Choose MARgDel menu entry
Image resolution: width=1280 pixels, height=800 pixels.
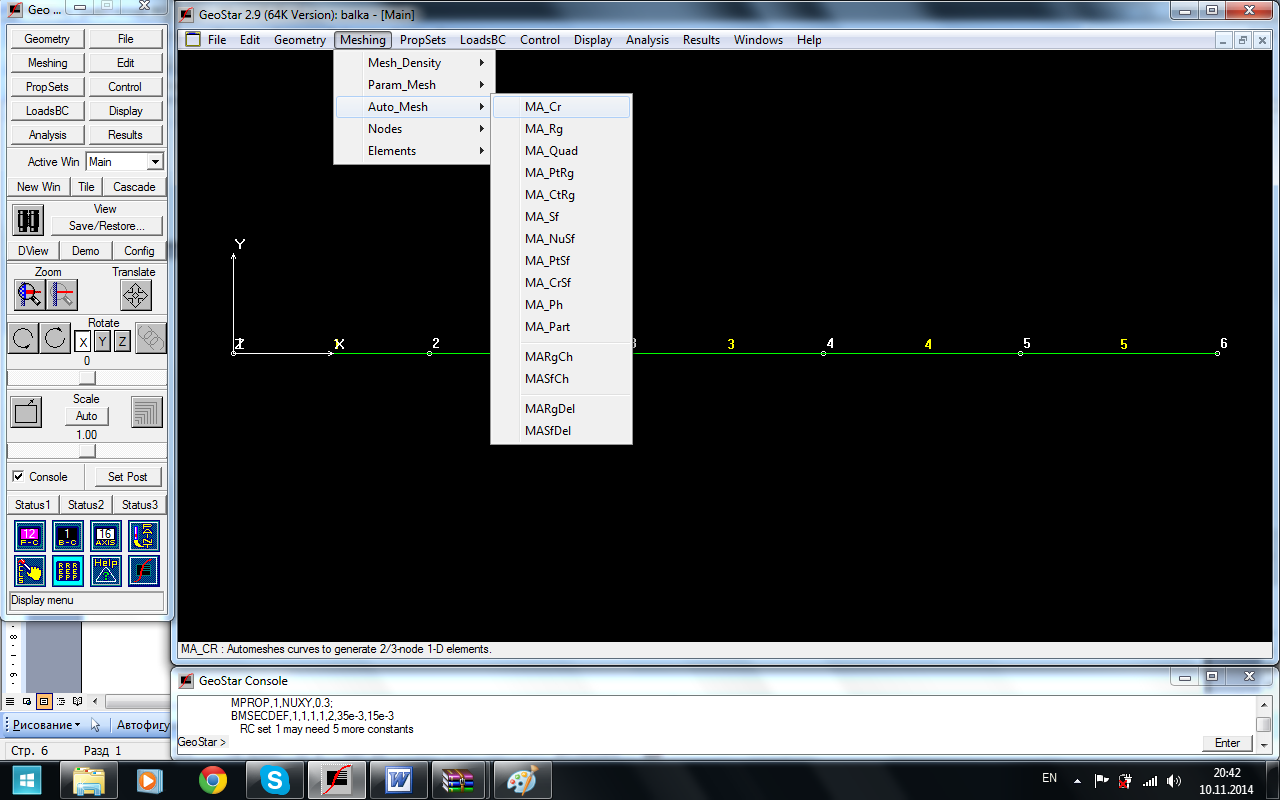pyautogui.click(x=561, y=409)
